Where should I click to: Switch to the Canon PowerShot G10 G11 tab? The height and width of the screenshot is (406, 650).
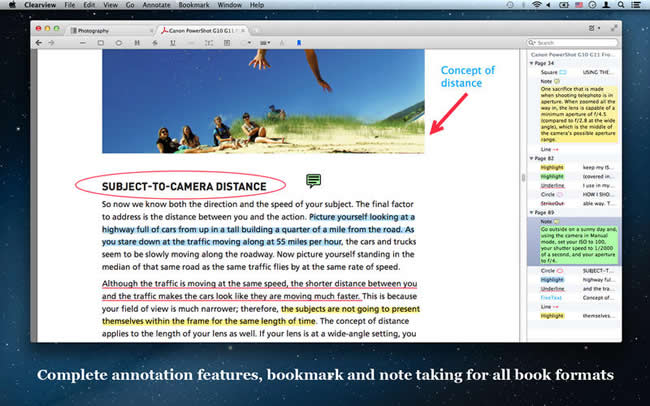pyautogui.click(x=203, y=31)
